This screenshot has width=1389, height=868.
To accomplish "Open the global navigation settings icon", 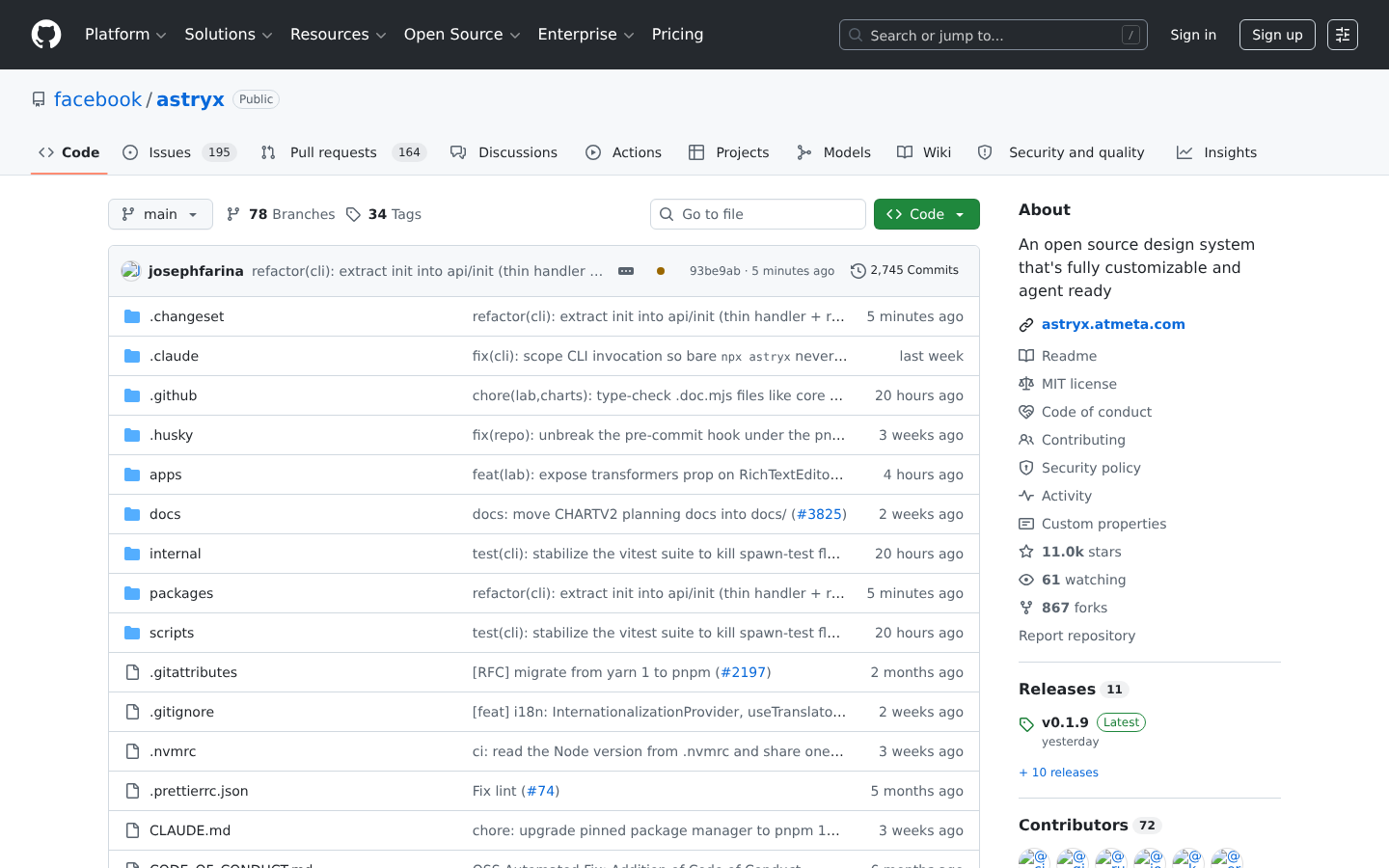I will pos(1343,35).
